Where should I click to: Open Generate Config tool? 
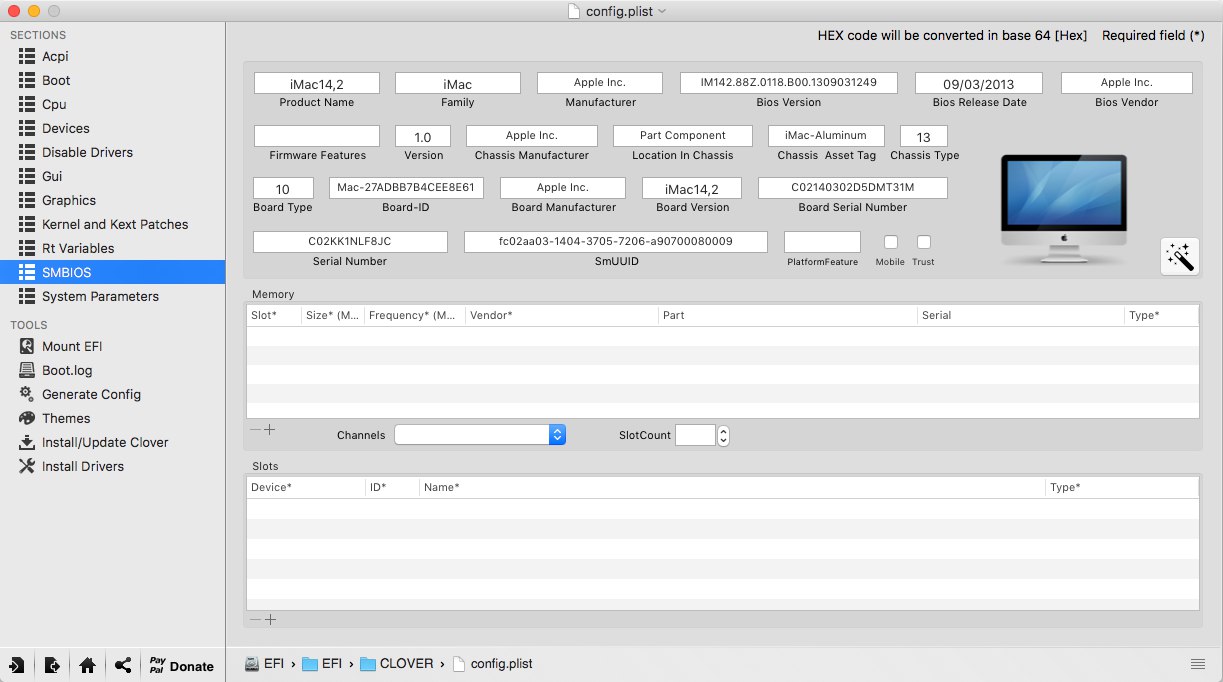pyautogui.click(x=112, y=394)
